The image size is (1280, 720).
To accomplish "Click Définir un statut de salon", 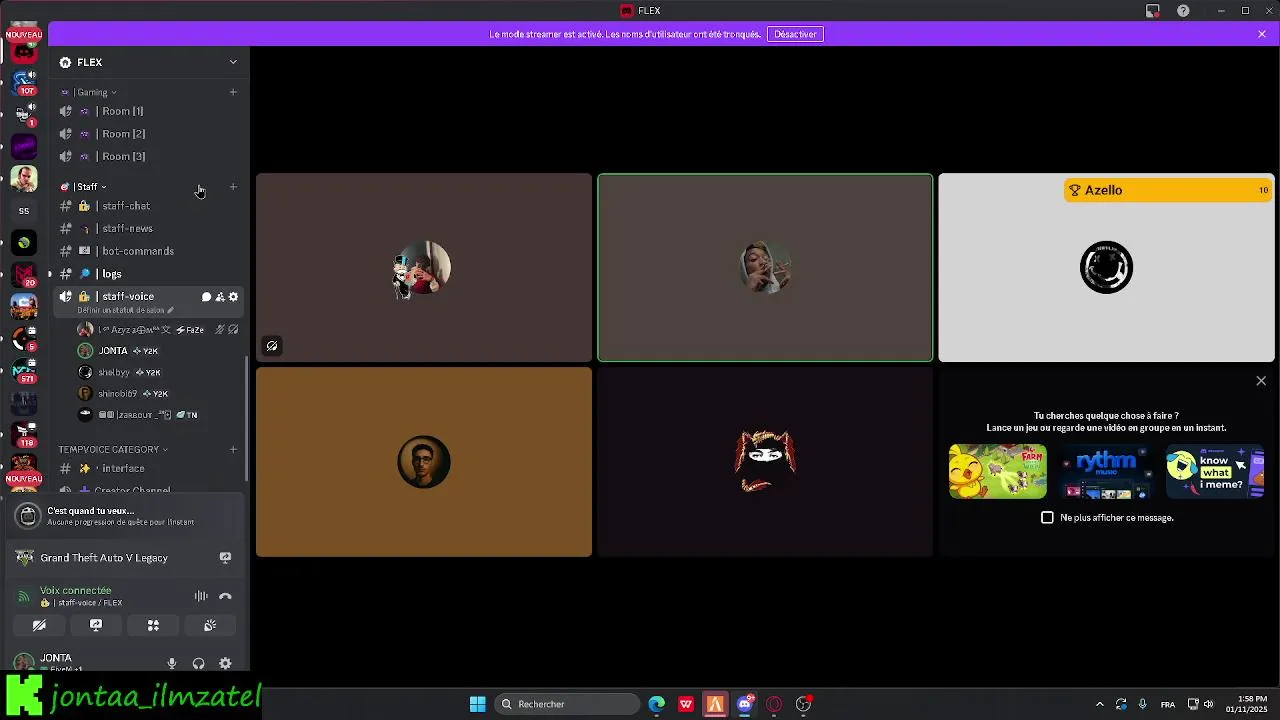I will pyautogui.click(x=125, y=310).
